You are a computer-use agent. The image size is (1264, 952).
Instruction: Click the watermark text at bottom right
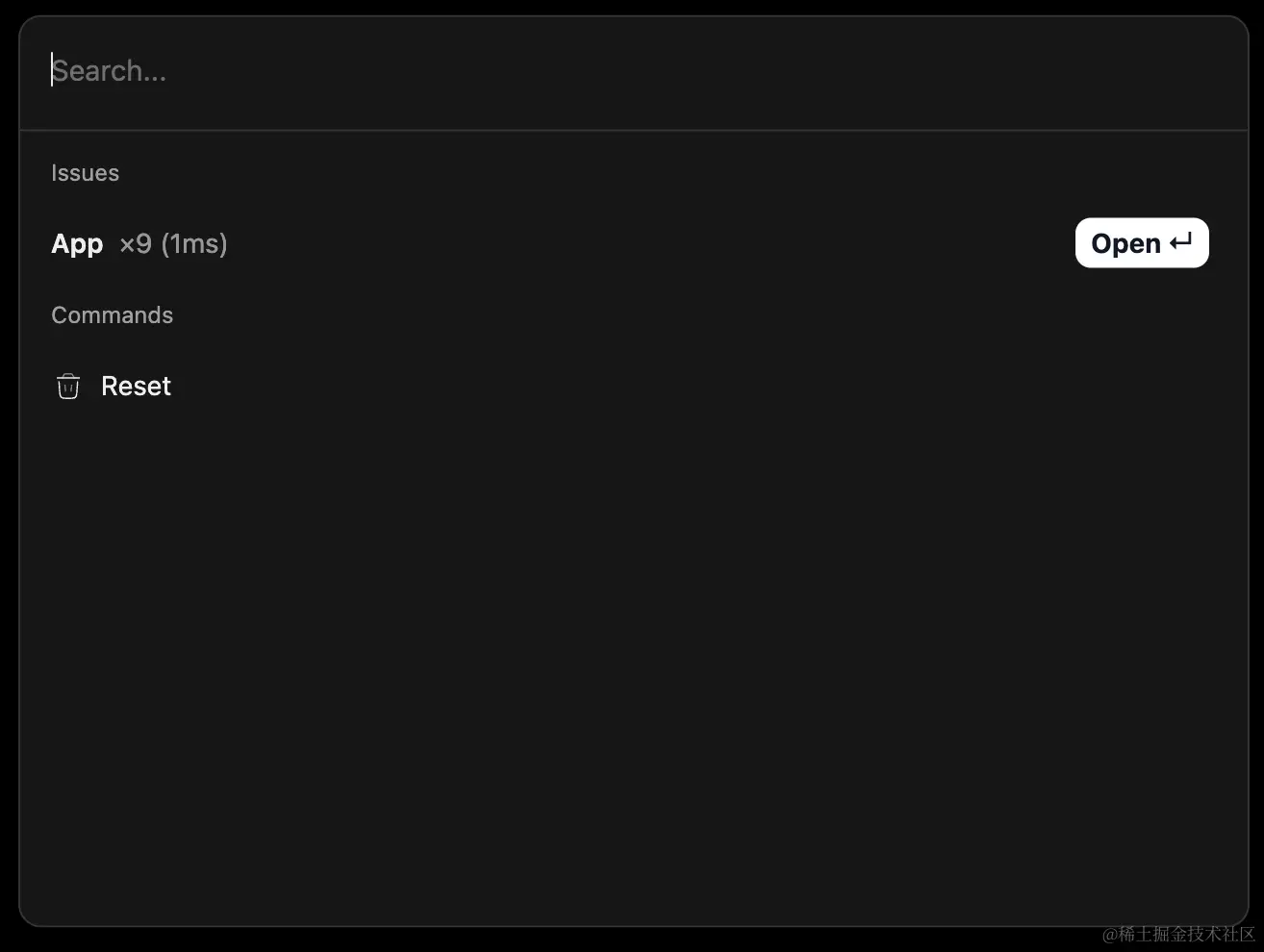point(1178,934)
